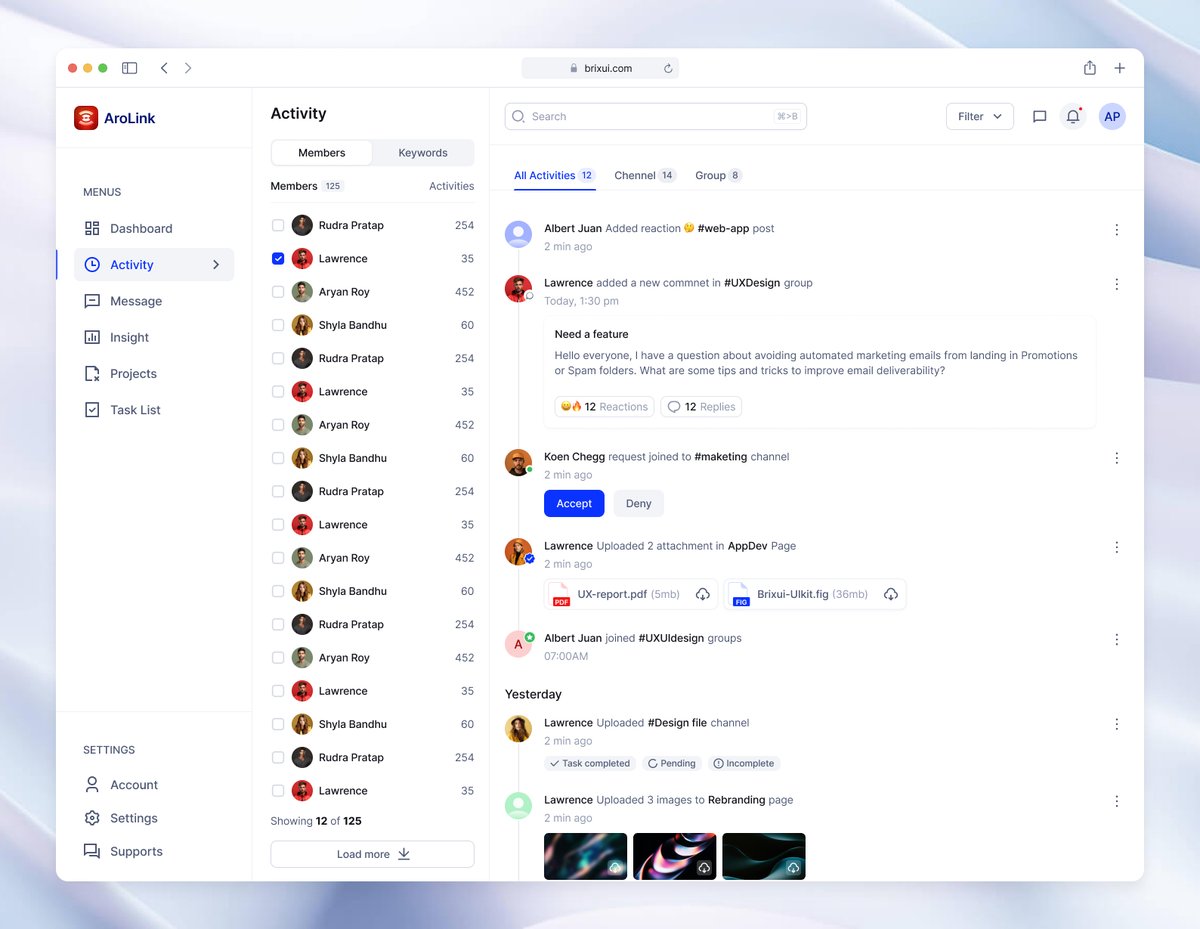The width and height of the screenshot is (1200, 929).
Task: Open a new browser tab with plus icon
Action: click(1119, 68)
